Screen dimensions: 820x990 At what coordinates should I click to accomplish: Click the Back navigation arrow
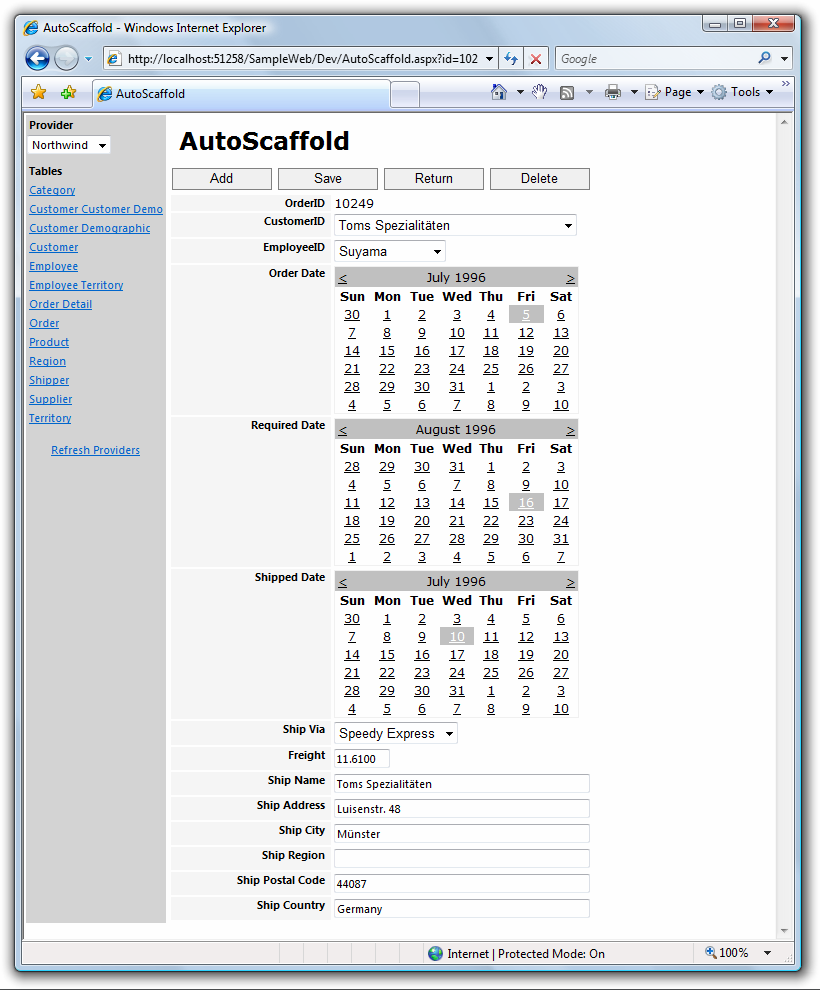pyautogui.click(x=37, y=58)
